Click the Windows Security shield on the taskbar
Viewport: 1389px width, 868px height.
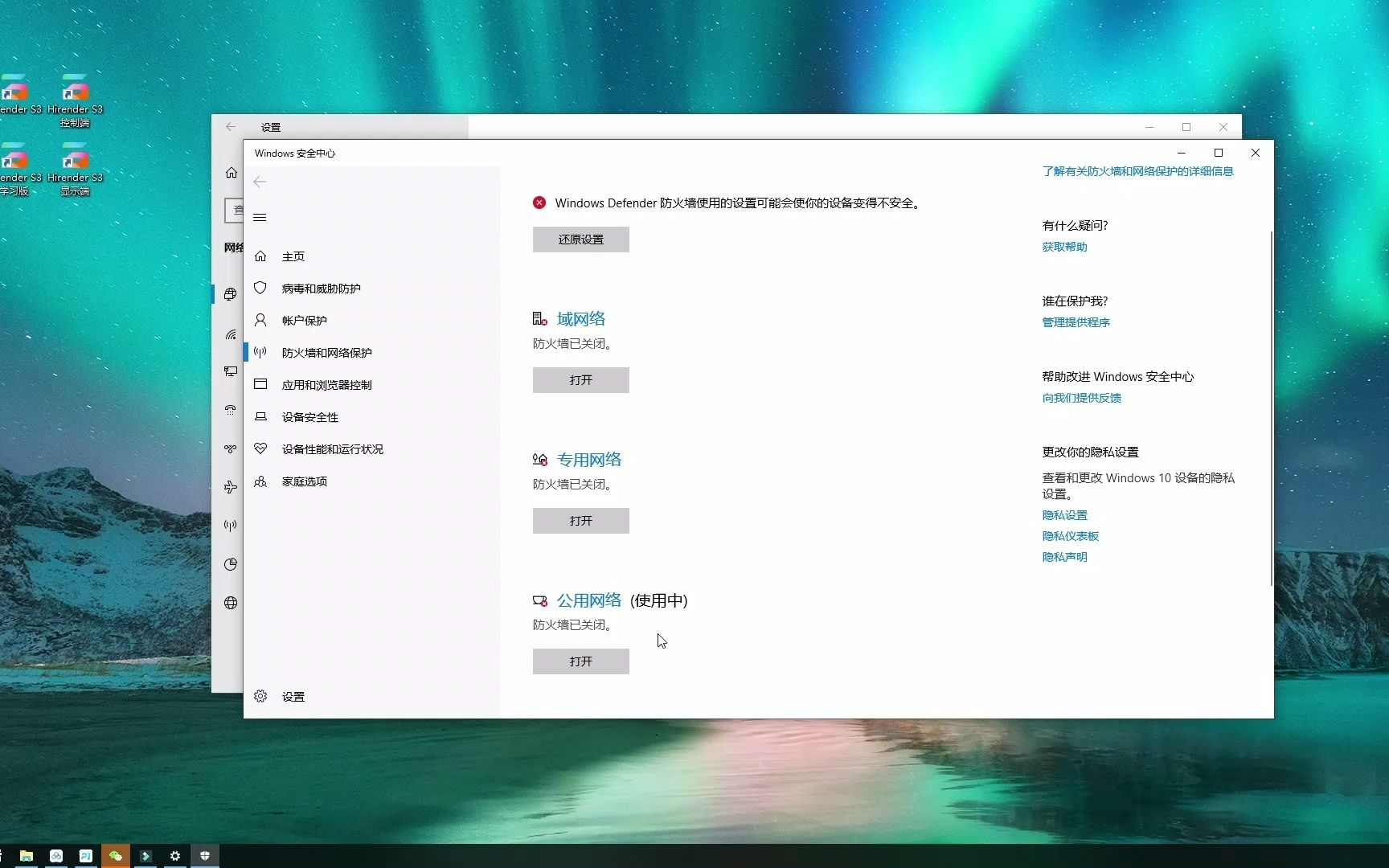pyautogui.click(x=205, y=856)
